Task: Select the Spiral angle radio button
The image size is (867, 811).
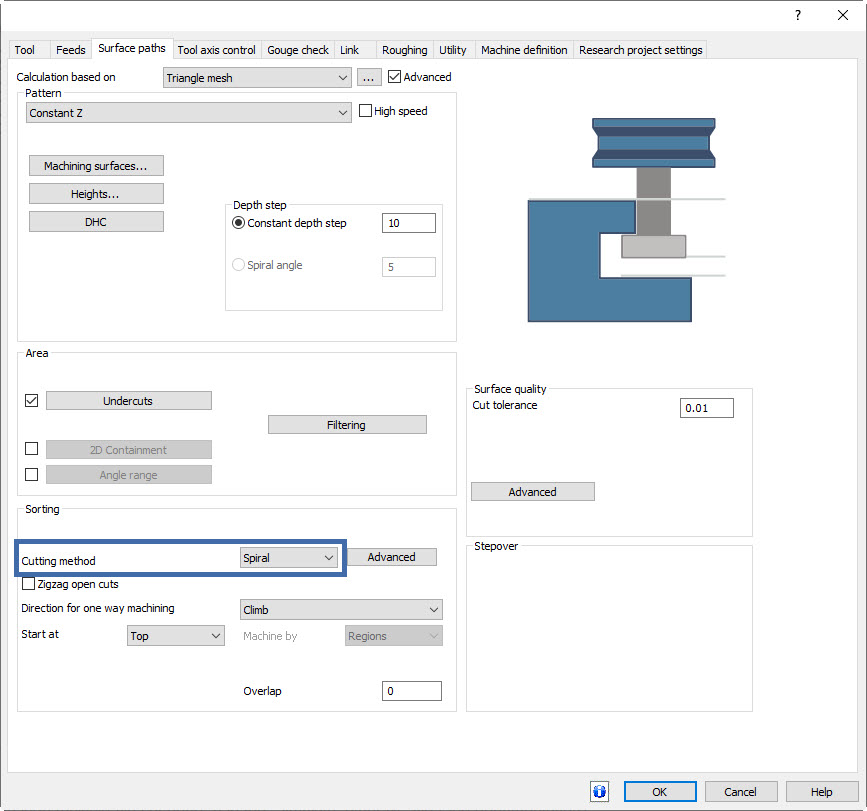Action: [x=238, y=265]
